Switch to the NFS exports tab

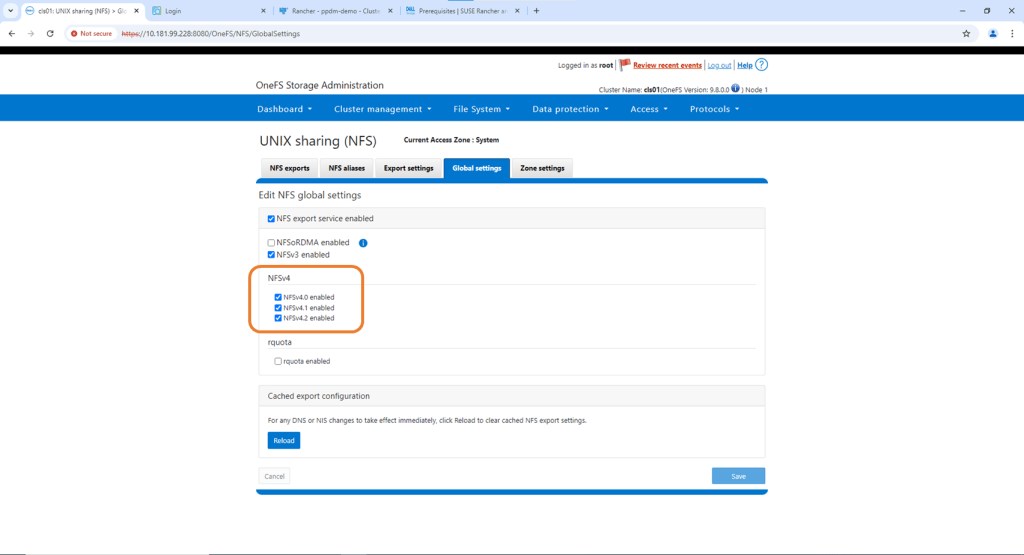click(290, 168)
